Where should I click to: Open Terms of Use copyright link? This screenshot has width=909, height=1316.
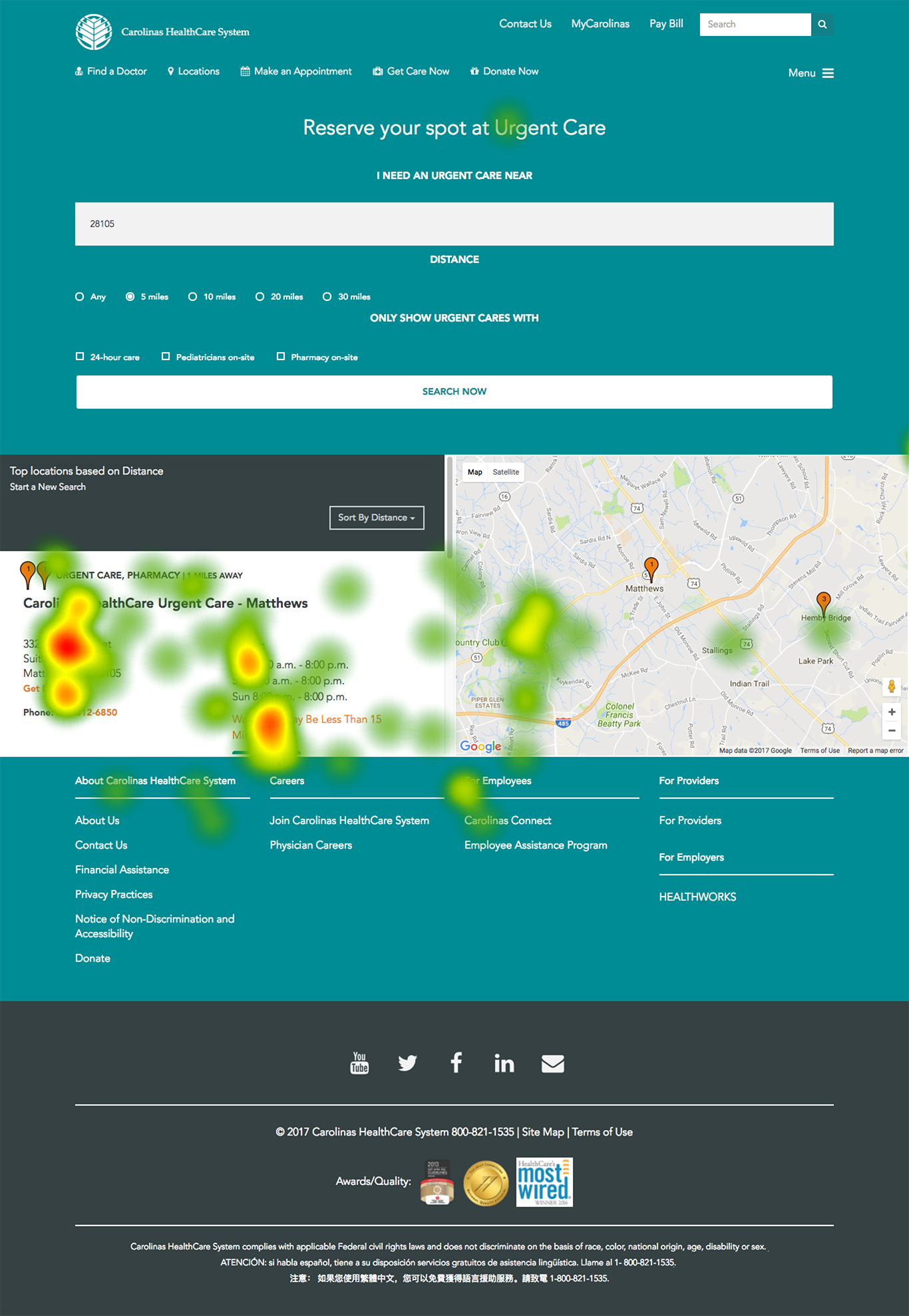click(602, 1132)
